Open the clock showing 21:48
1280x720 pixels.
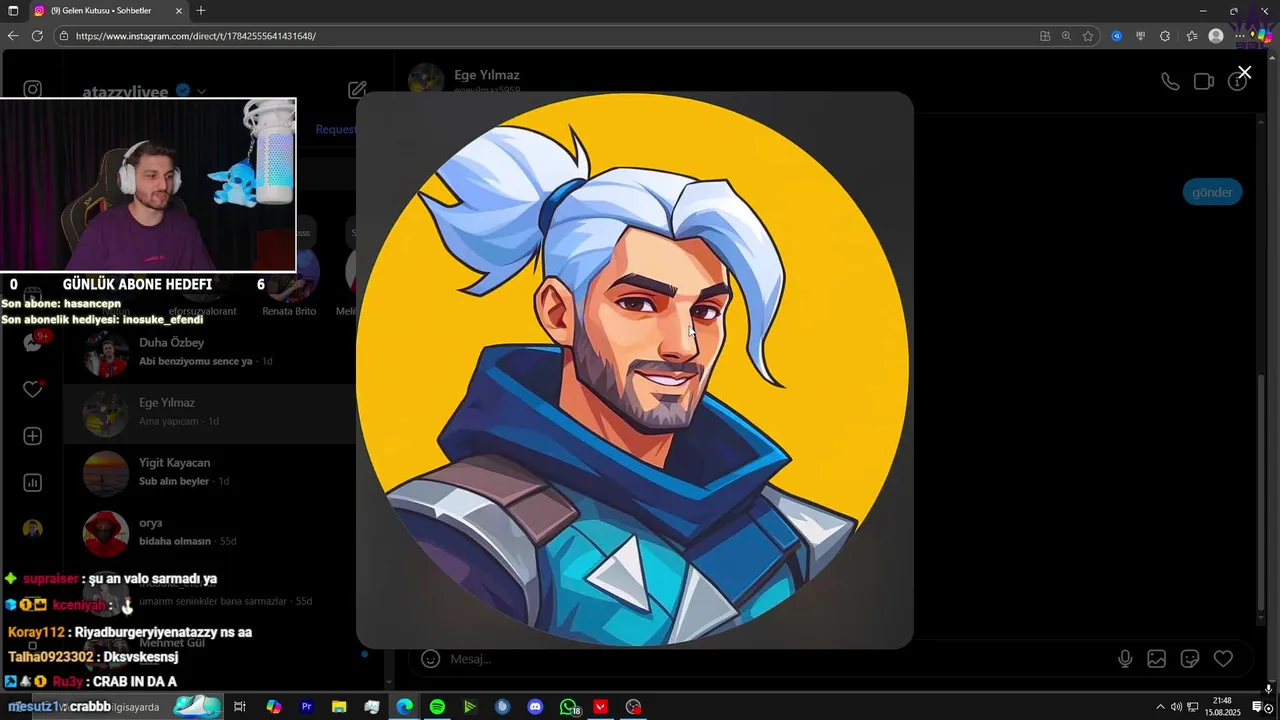[1222, 707]
